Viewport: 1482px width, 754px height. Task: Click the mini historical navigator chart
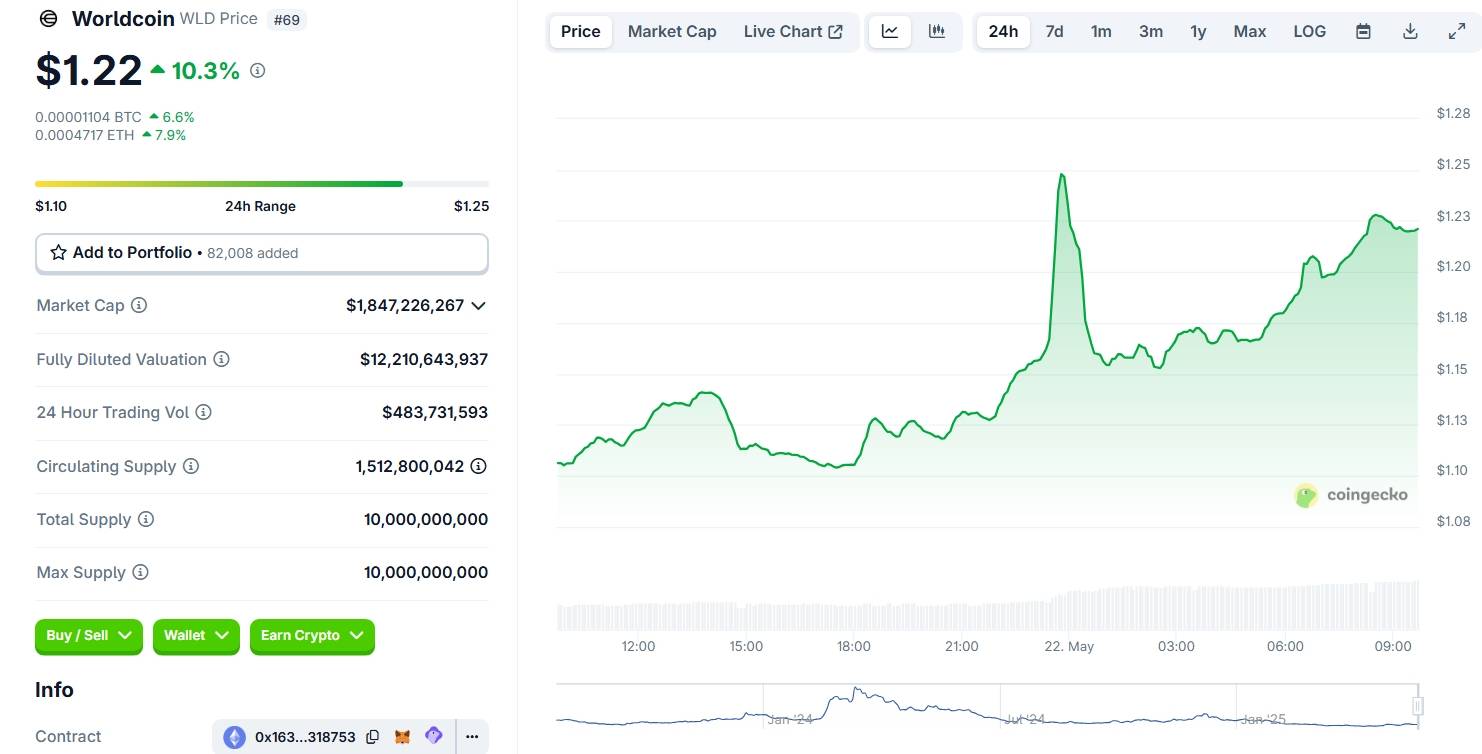[987, 706]
